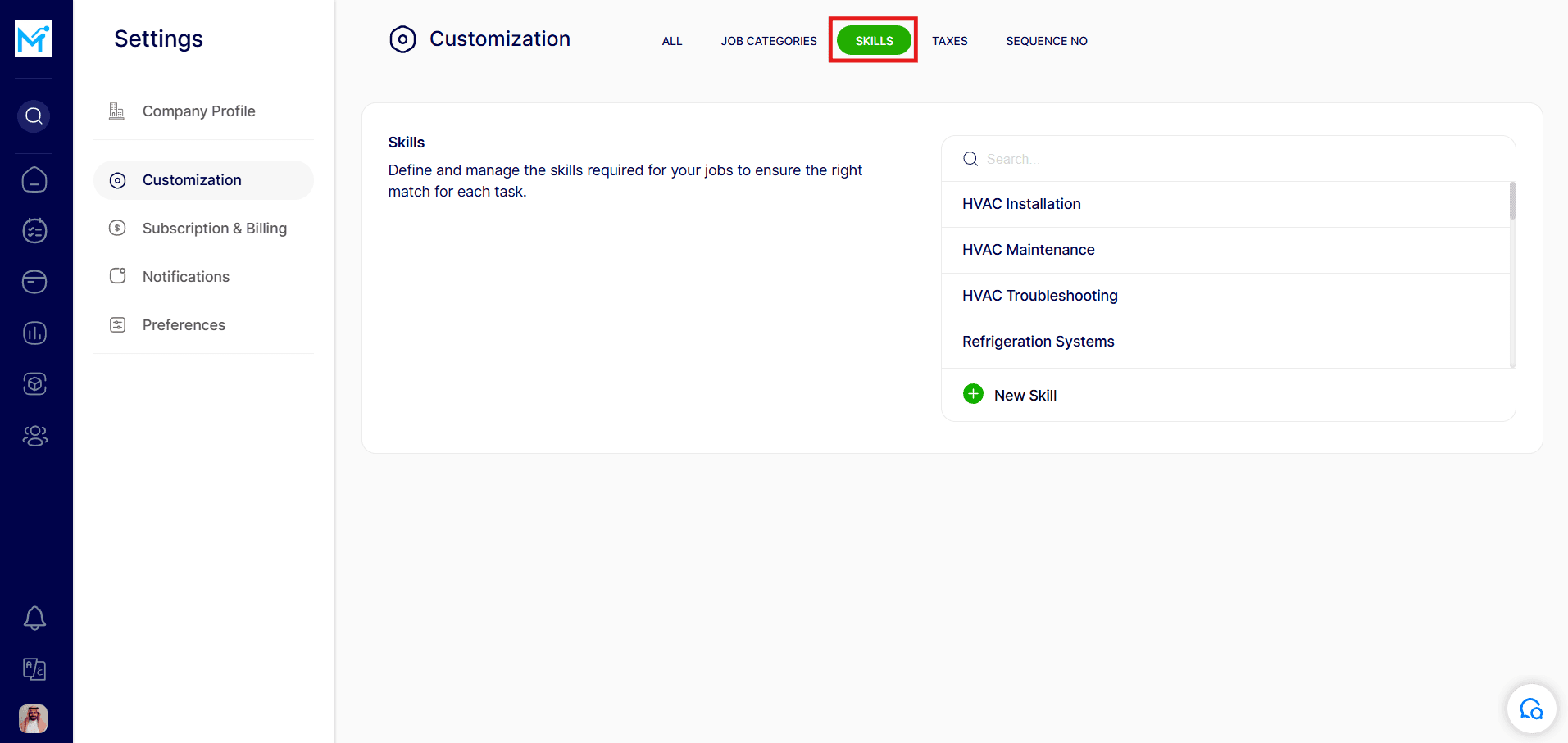Open the inventory box sidebar icon

[34, 383]
